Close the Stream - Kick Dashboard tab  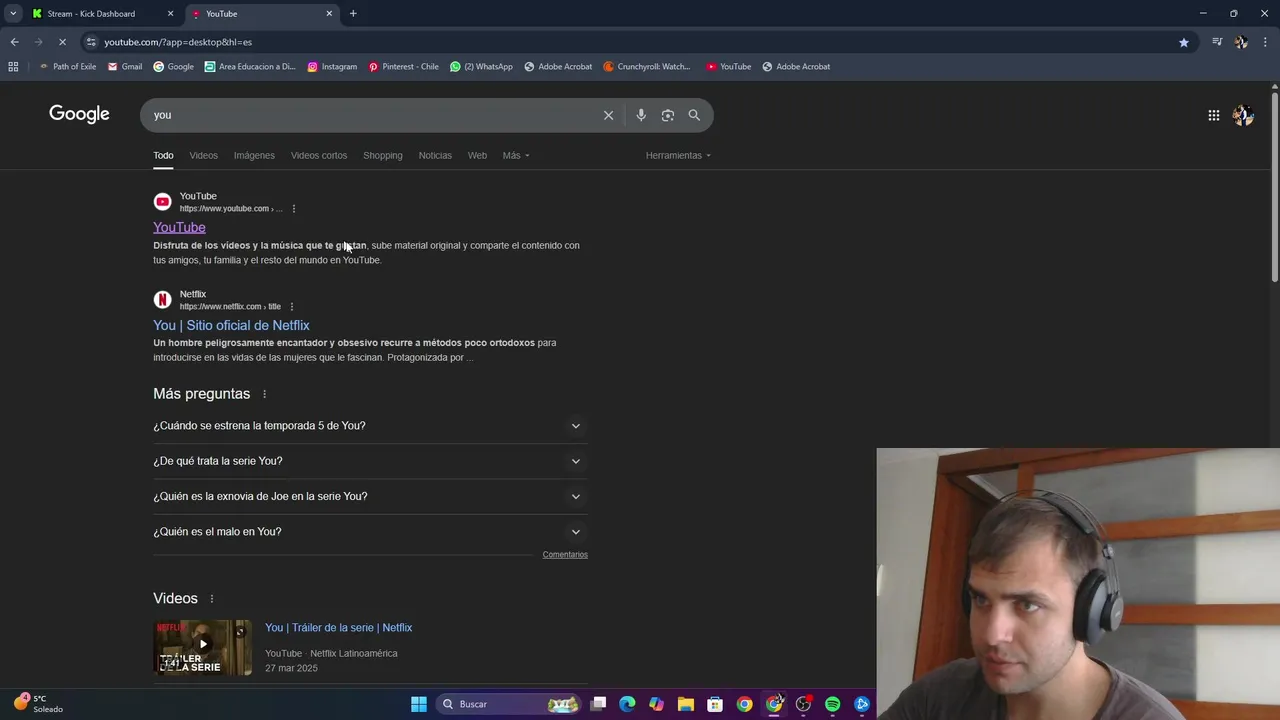coord(170,14)
